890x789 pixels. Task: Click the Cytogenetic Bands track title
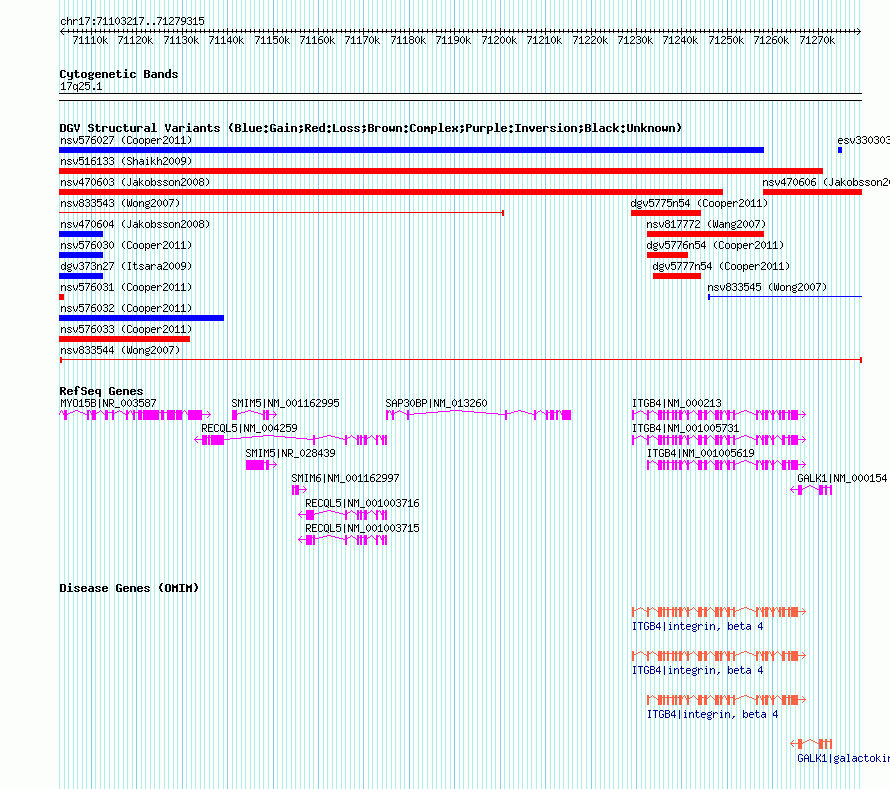coord(119,74)
